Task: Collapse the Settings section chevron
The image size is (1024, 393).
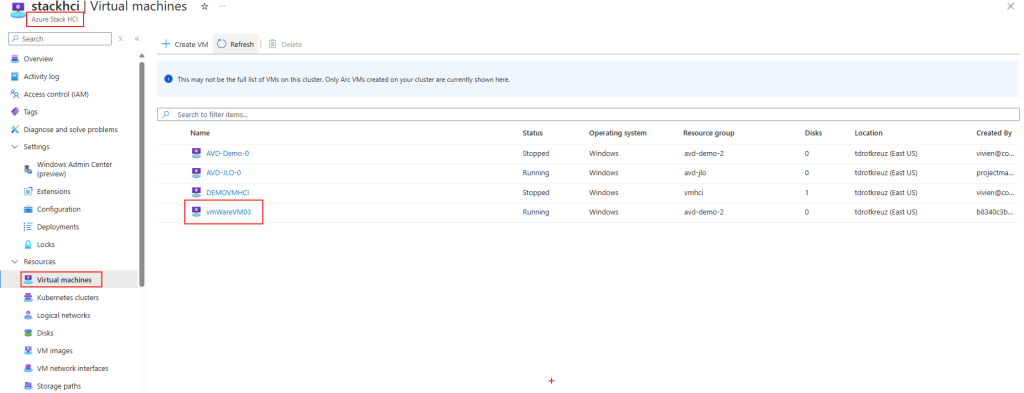Action: [15, 147]
